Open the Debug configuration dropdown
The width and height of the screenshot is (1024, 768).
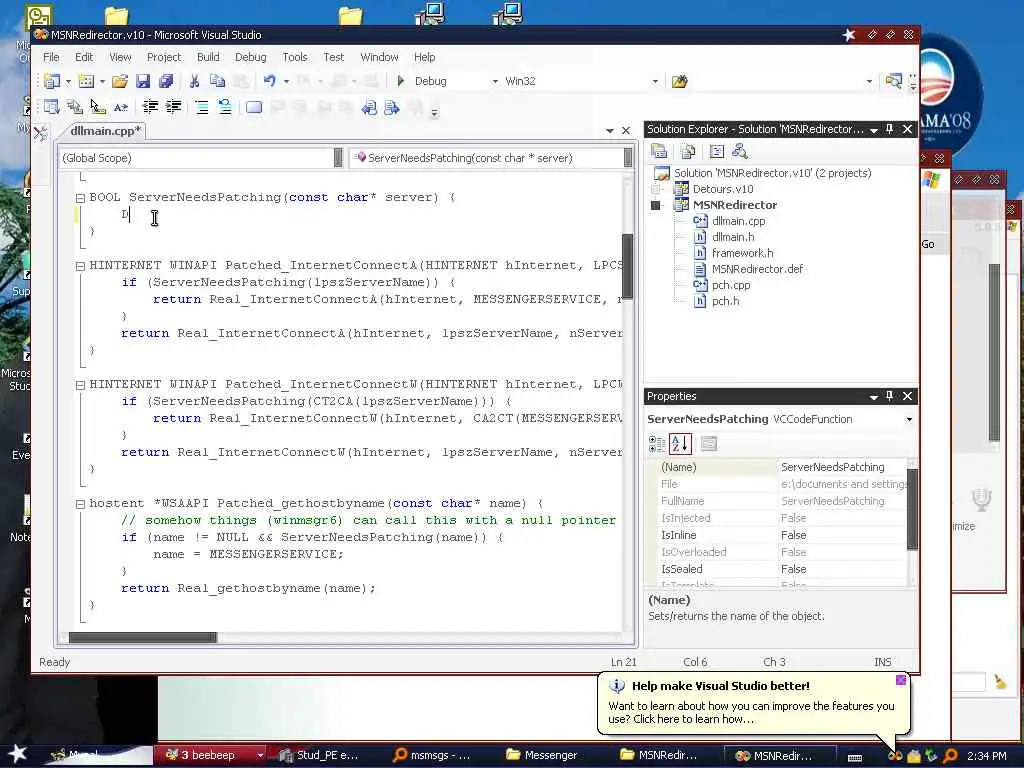coord(495,81)
